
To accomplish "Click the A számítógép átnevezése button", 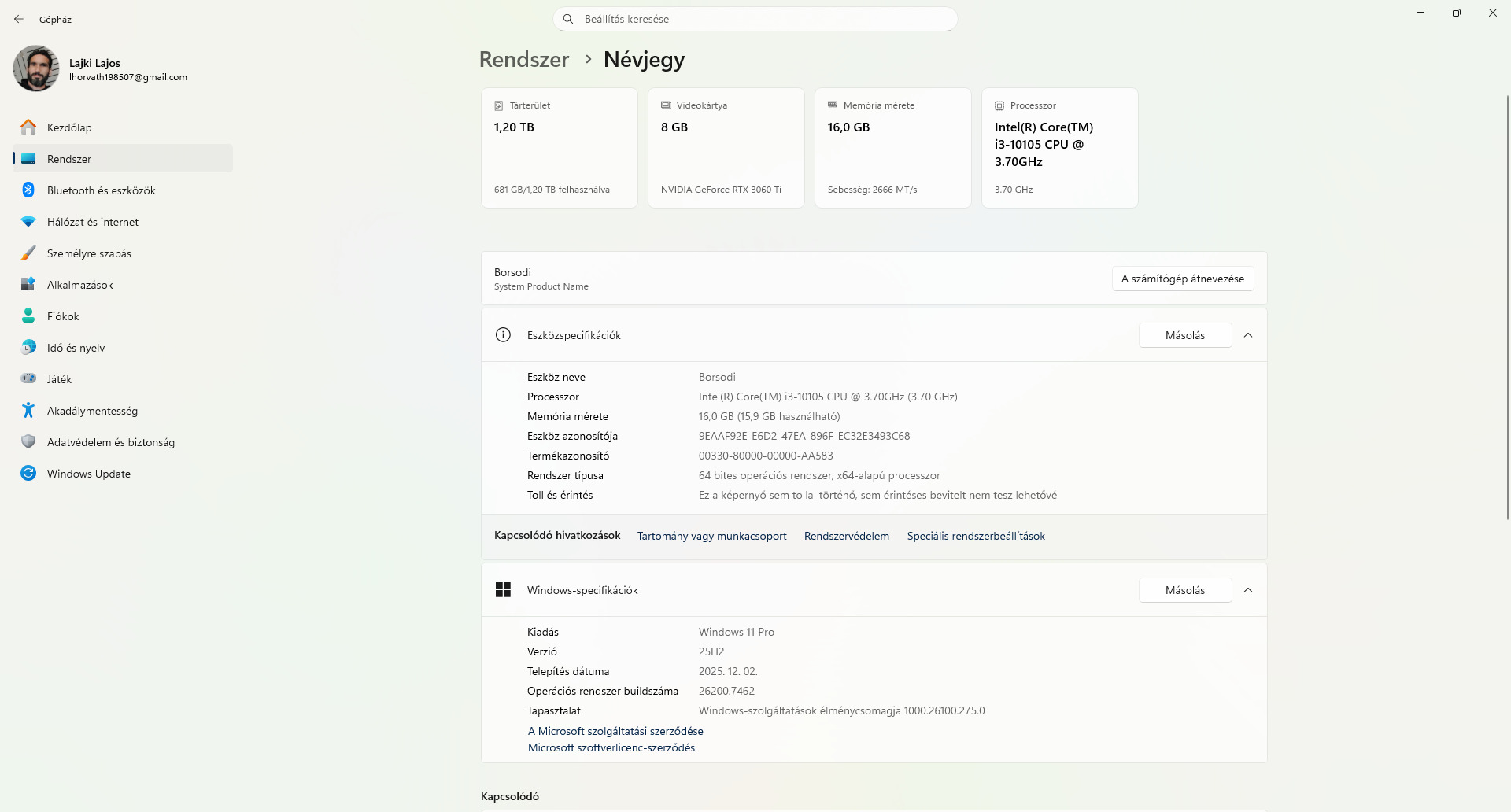I will coord(1183,279).
